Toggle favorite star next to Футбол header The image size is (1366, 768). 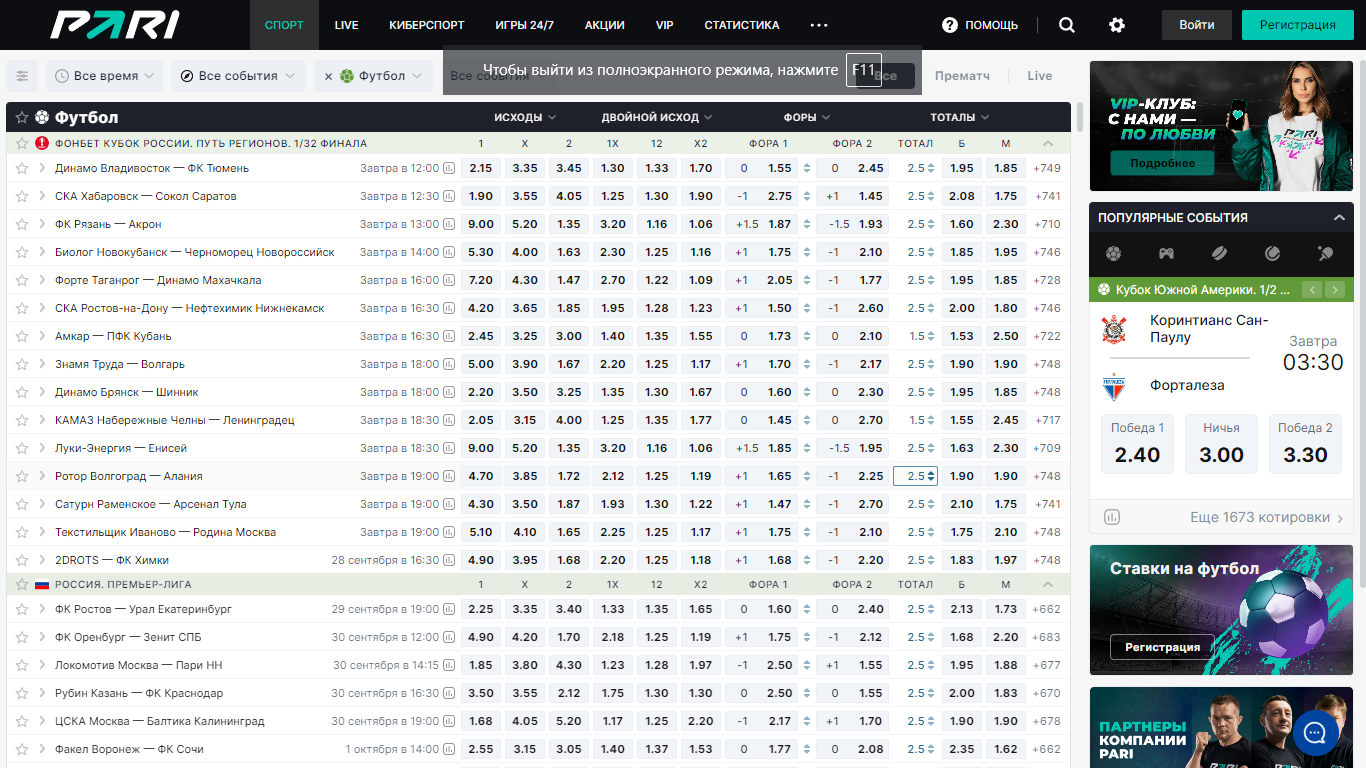[22, 118]
